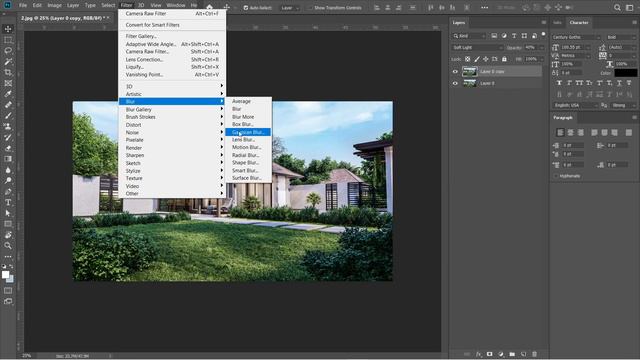Toggle Faux Bold text style
The width and height of the screenshot is (640, 360).
(559, 83)
